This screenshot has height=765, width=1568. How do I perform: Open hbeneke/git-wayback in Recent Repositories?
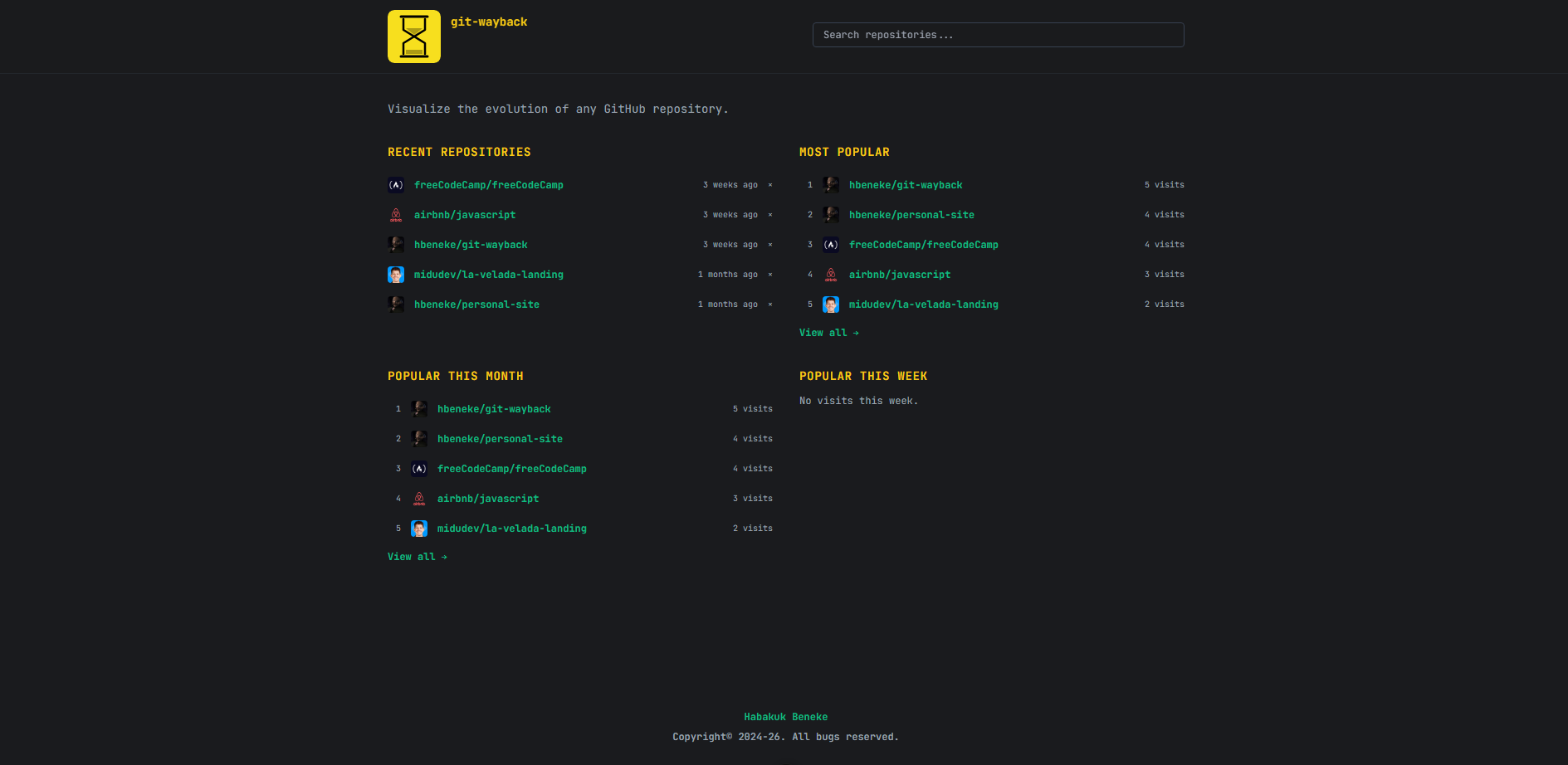pyautogui.click(x=471, y=245)
